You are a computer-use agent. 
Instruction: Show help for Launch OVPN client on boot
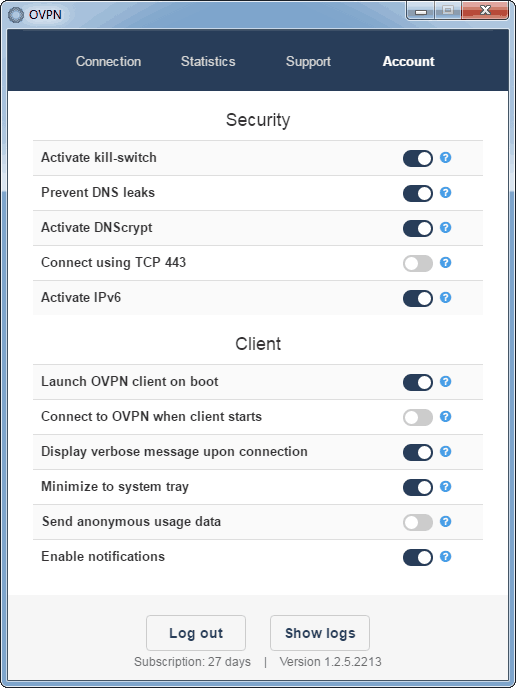coord(445,382)
